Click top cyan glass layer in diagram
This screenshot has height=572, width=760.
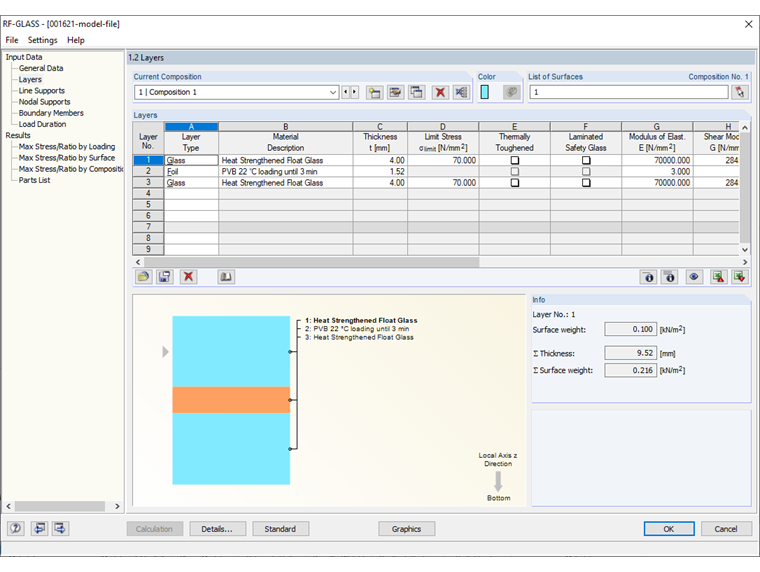pyautogui.click(x=231, y=351)
